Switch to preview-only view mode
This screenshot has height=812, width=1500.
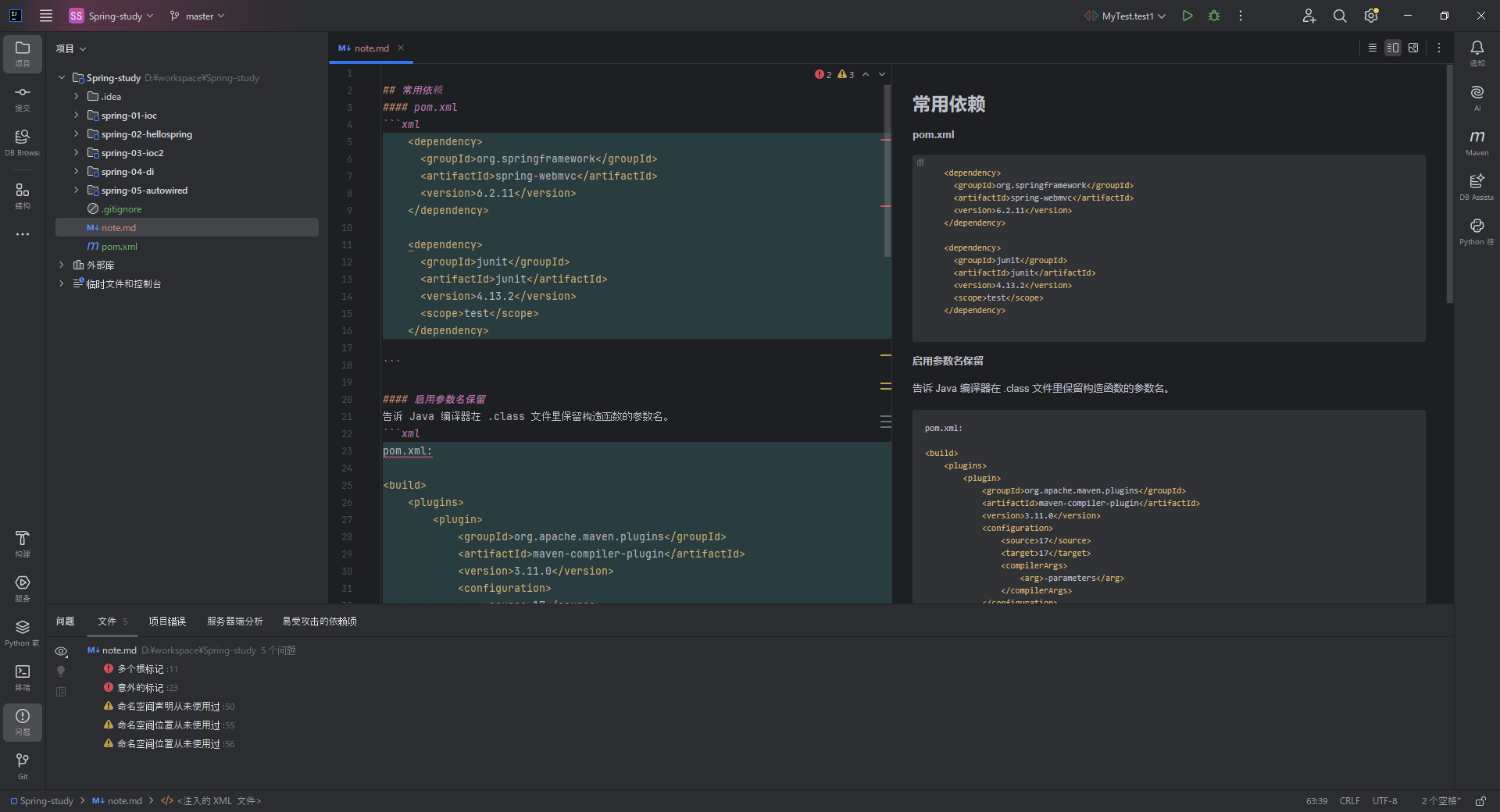coord(1413,48)
